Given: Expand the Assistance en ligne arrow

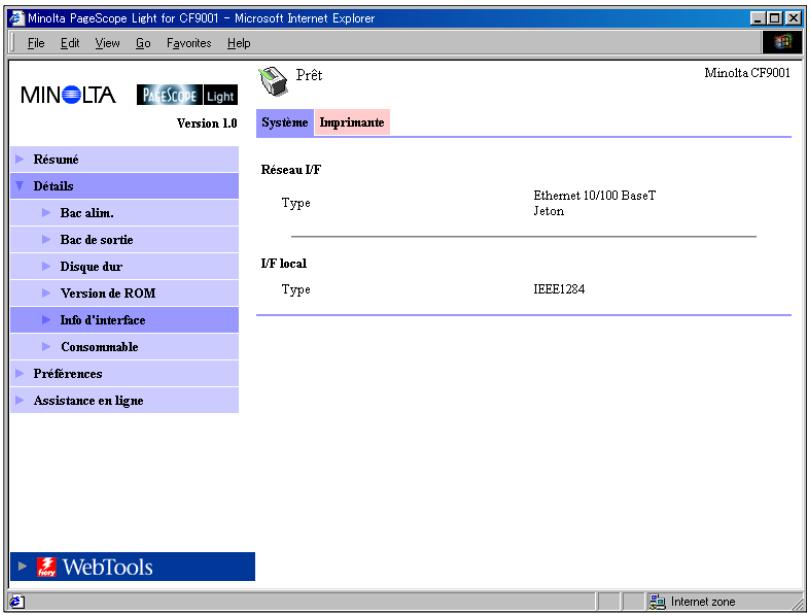Looking at the screenshot, I should click(x=20, y=400).
